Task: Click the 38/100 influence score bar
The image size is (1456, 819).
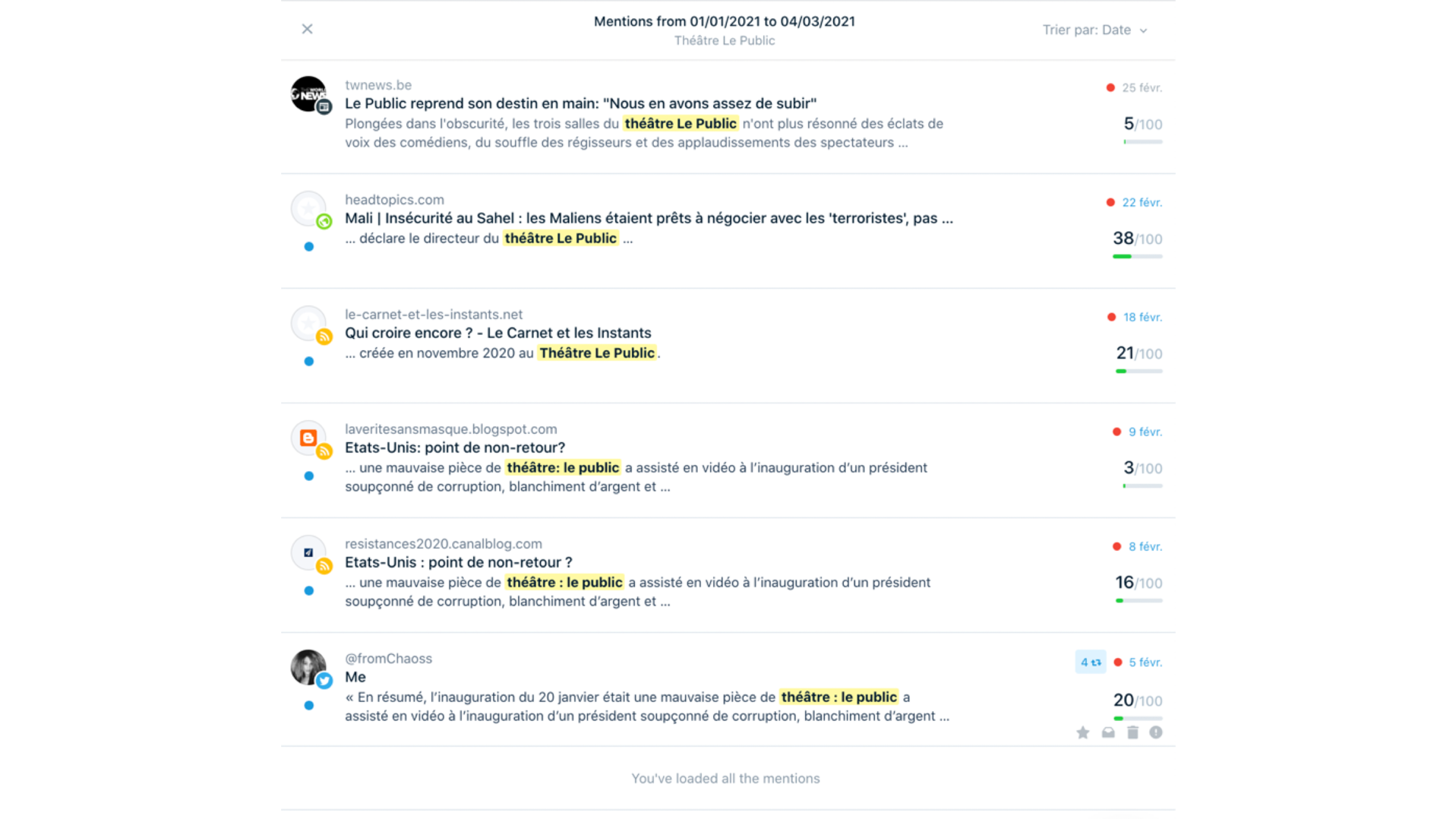Action: pyautogui.click(x=1137, y=257)
